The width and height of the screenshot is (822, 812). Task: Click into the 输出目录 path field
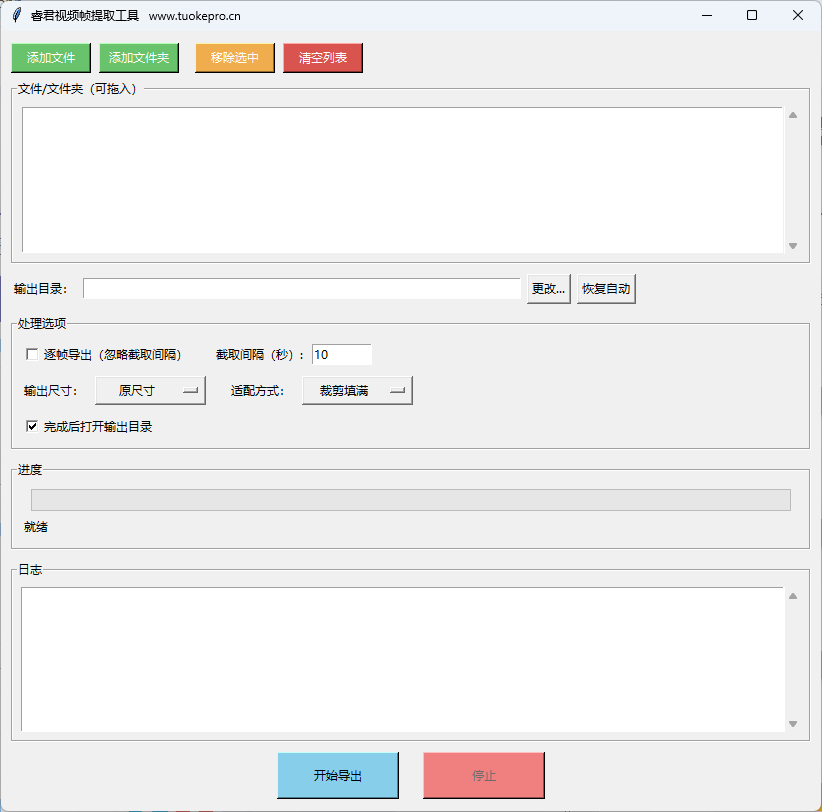[301, 289]
